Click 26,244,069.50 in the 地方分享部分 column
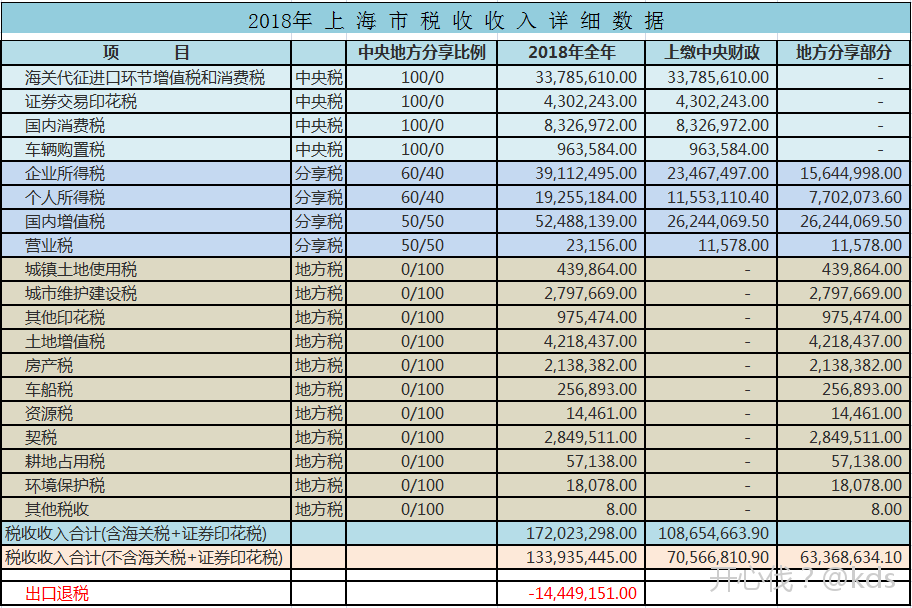This screenshot has width=912, height=608. pos(851,222)
